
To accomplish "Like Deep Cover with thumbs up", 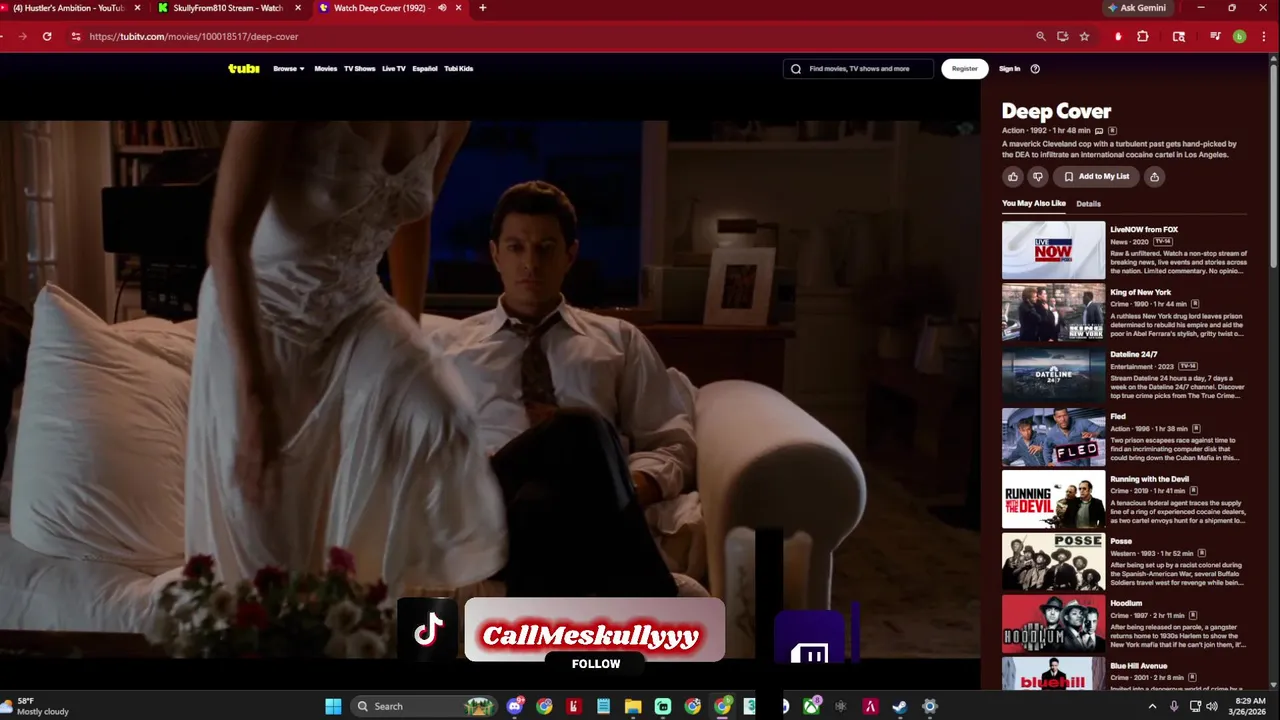I will 1013,177.
